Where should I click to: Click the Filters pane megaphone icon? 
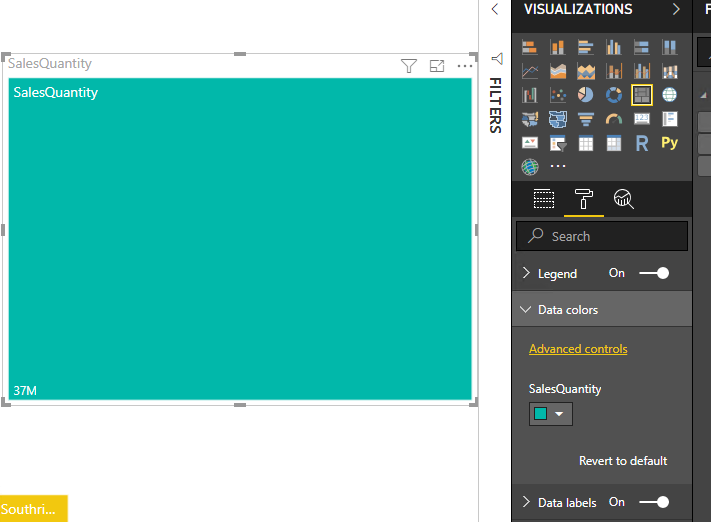pyautogui.click(x=497, y=59)
